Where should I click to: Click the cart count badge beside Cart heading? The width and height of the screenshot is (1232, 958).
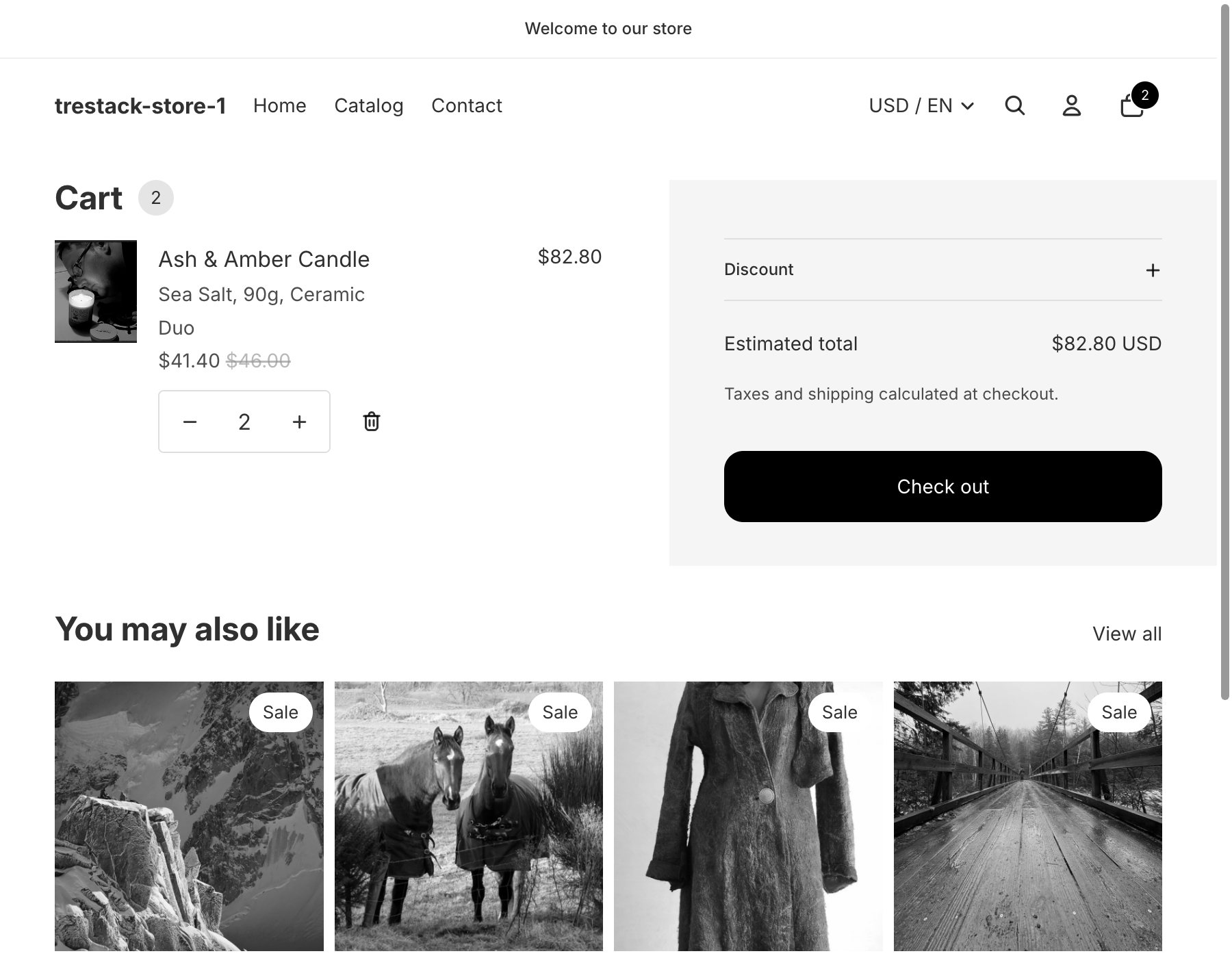(156, 198)
